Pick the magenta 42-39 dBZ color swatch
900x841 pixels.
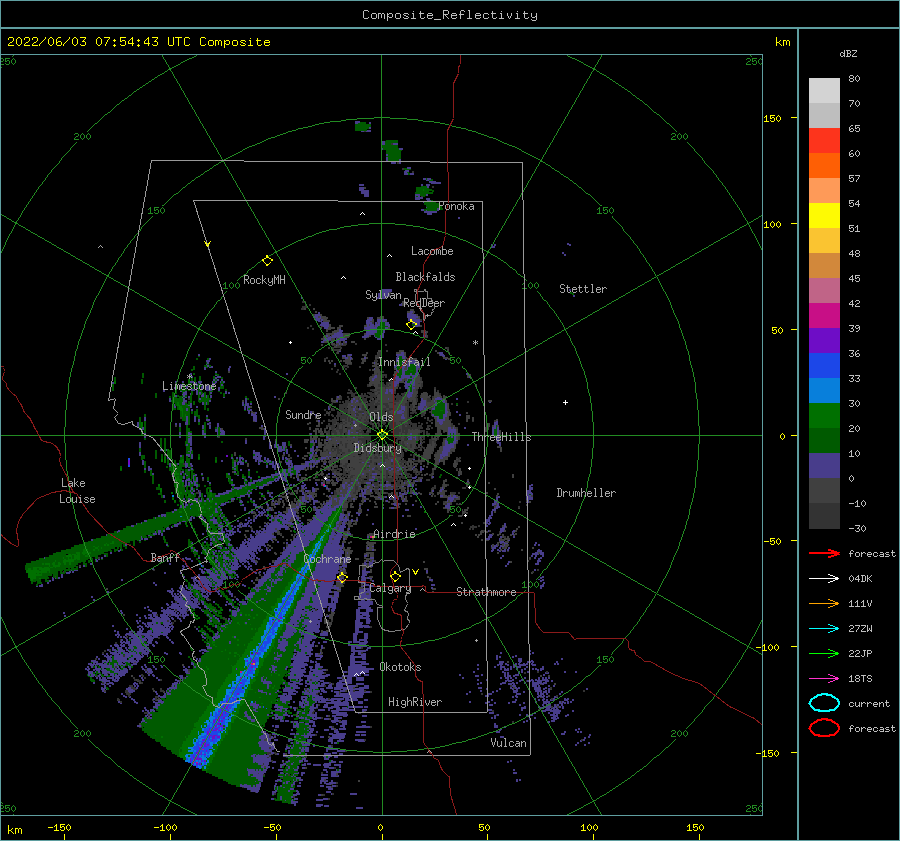pyautogui.click(x=824, y=316)
